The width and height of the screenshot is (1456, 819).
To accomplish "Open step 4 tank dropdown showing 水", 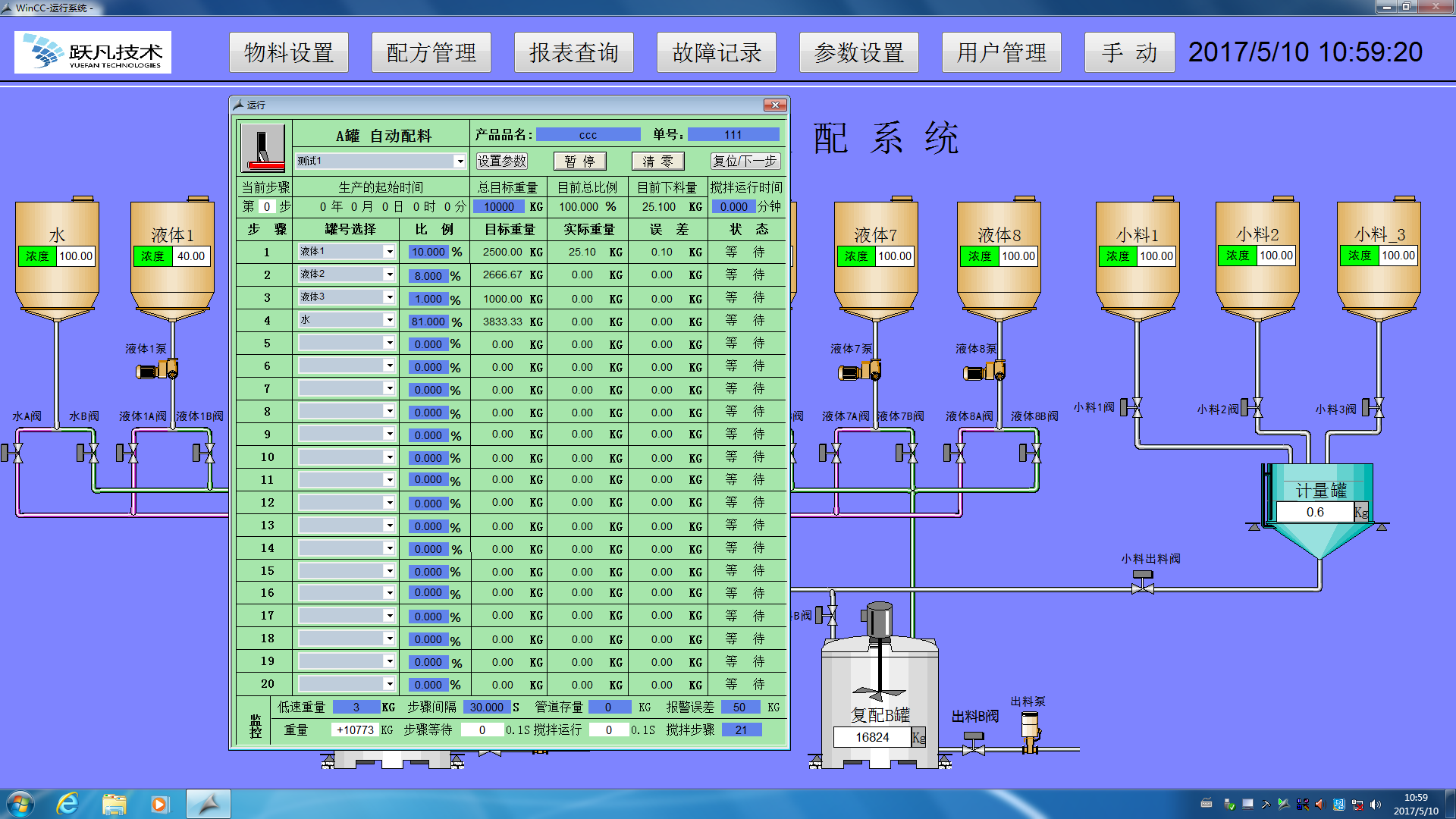I will (x=389, y=320).
